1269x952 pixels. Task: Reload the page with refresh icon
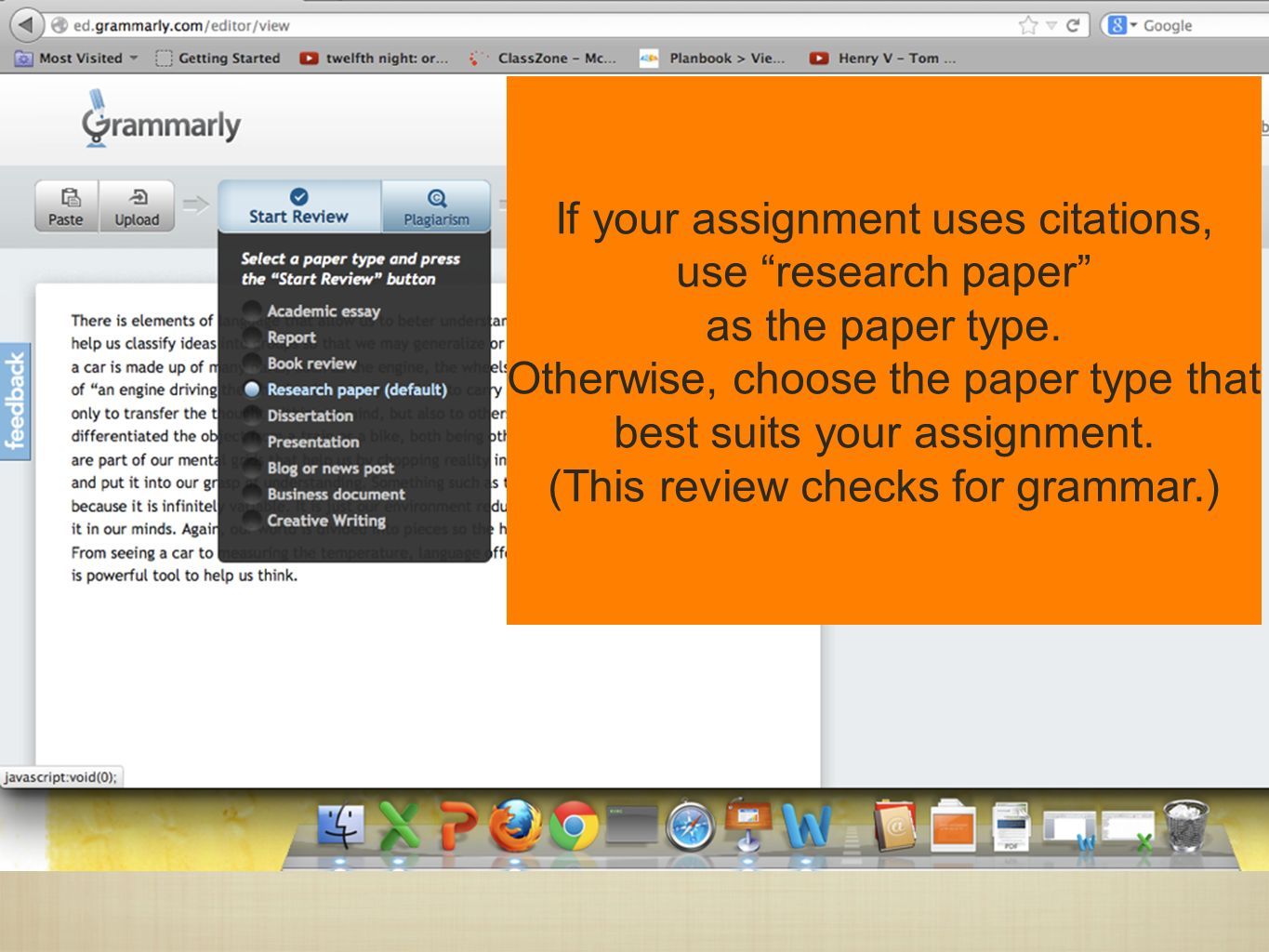click(1073, 25)
